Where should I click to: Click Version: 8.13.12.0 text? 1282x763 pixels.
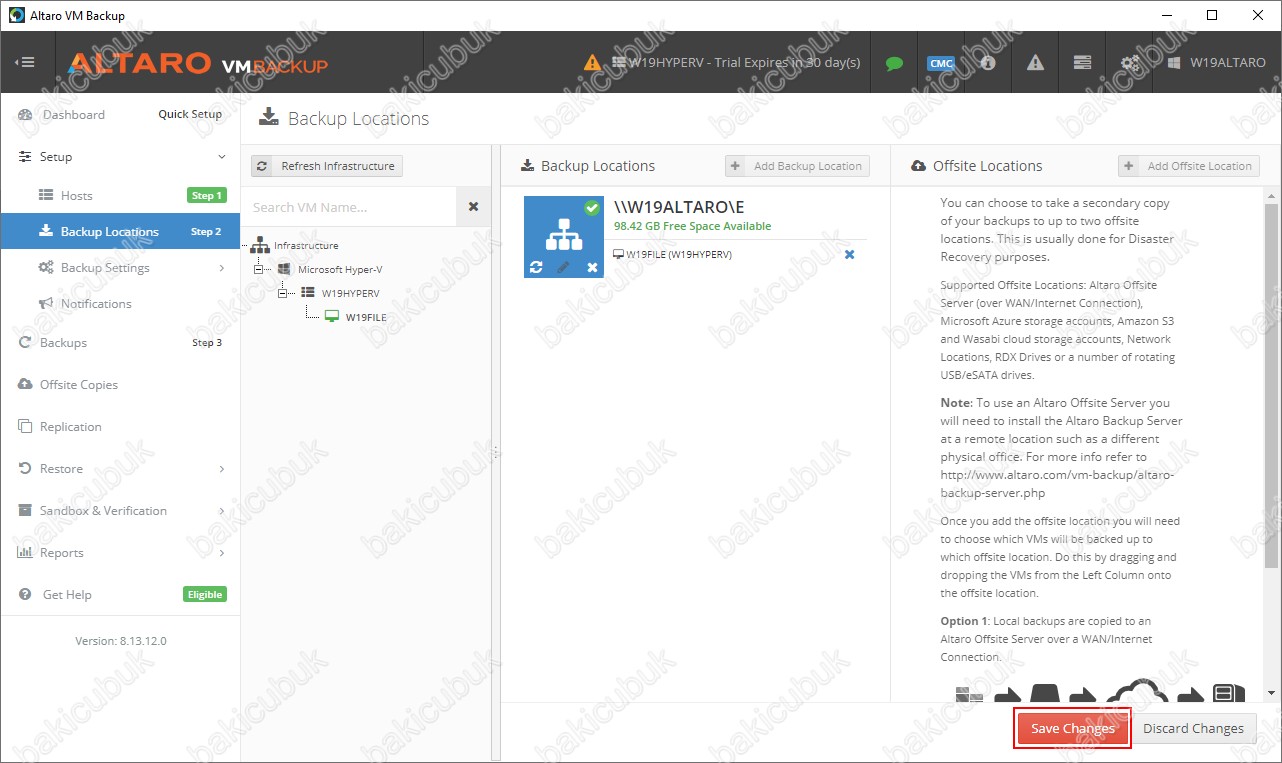click(x=120, y=640)
